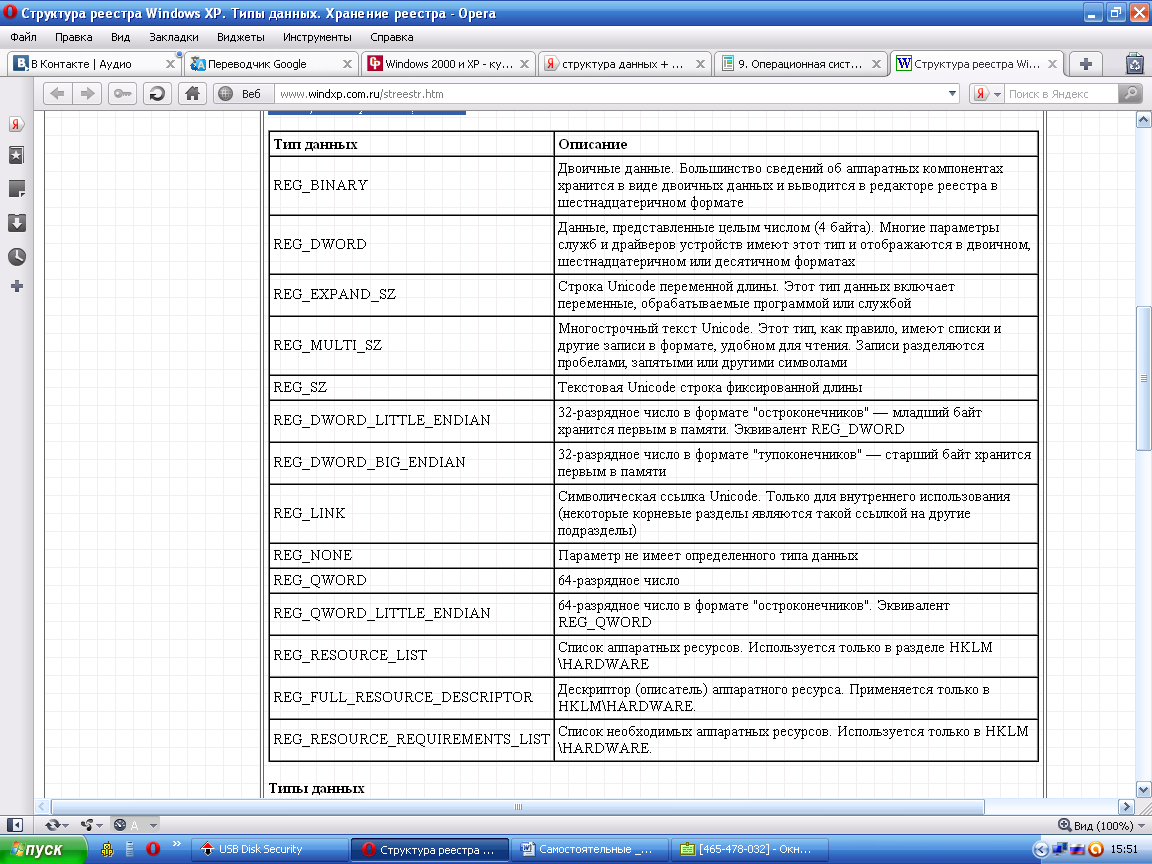The image size is (1152, 864).
Task: Click the REG_RESOURCE_REQUIREMENTS_LIST cell
Action: (411, 739)
